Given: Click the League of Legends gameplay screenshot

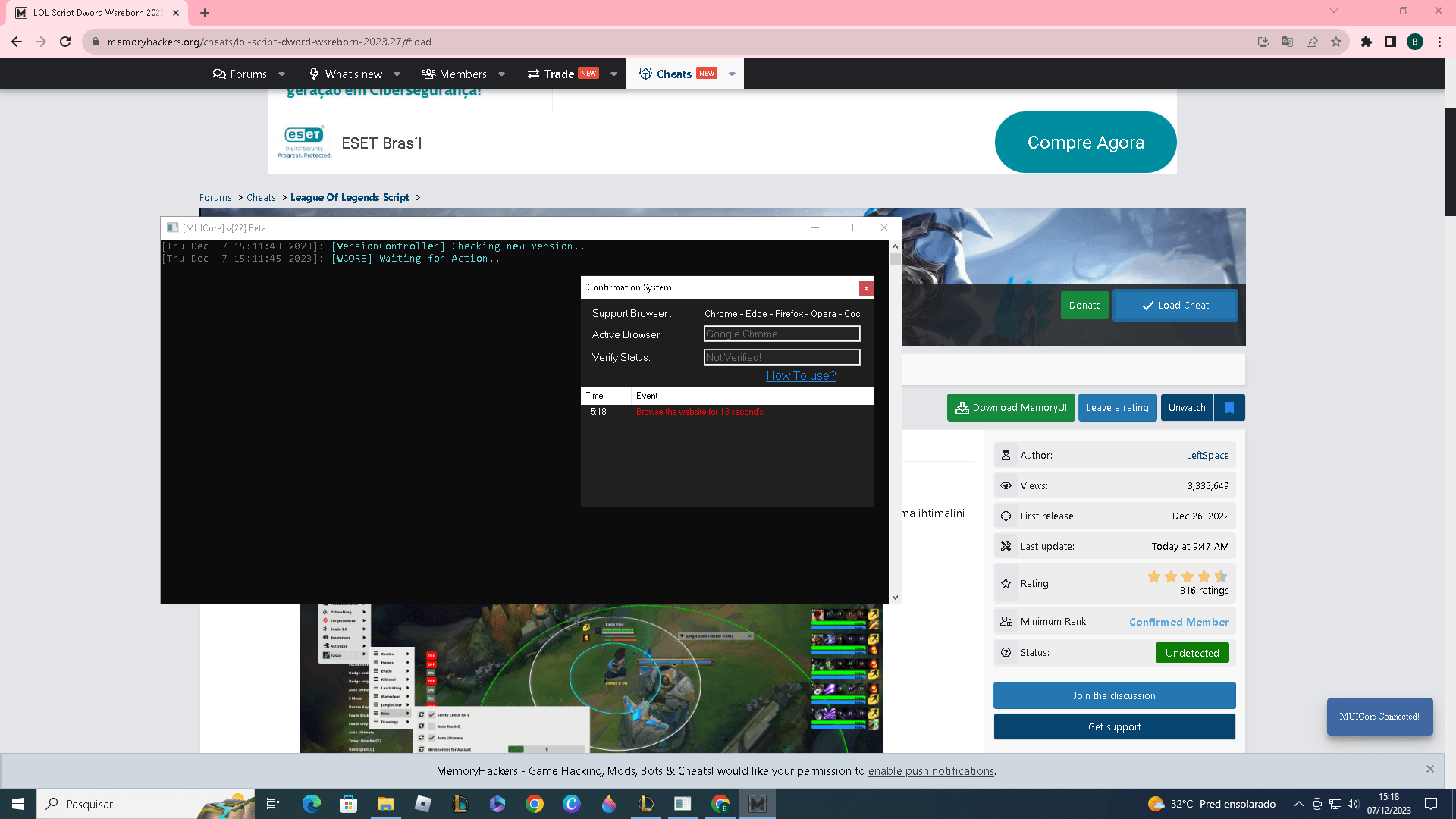Looking at the screenshot, I should click(x=591, y=678).
